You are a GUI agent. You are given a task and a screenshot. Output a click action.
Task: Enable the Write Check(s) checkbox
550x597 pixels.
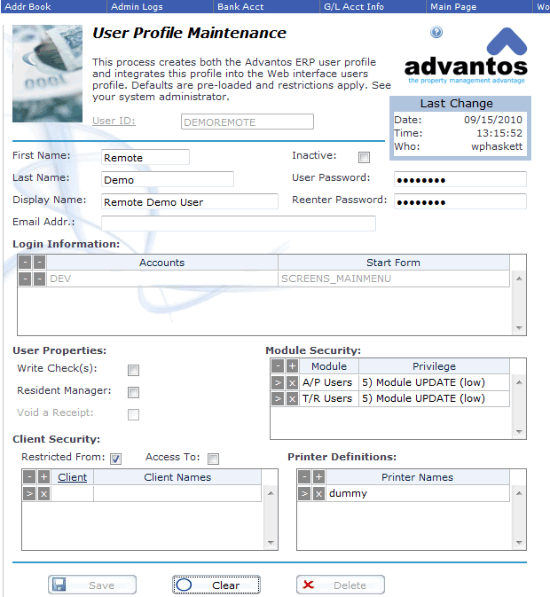point(133,370)
